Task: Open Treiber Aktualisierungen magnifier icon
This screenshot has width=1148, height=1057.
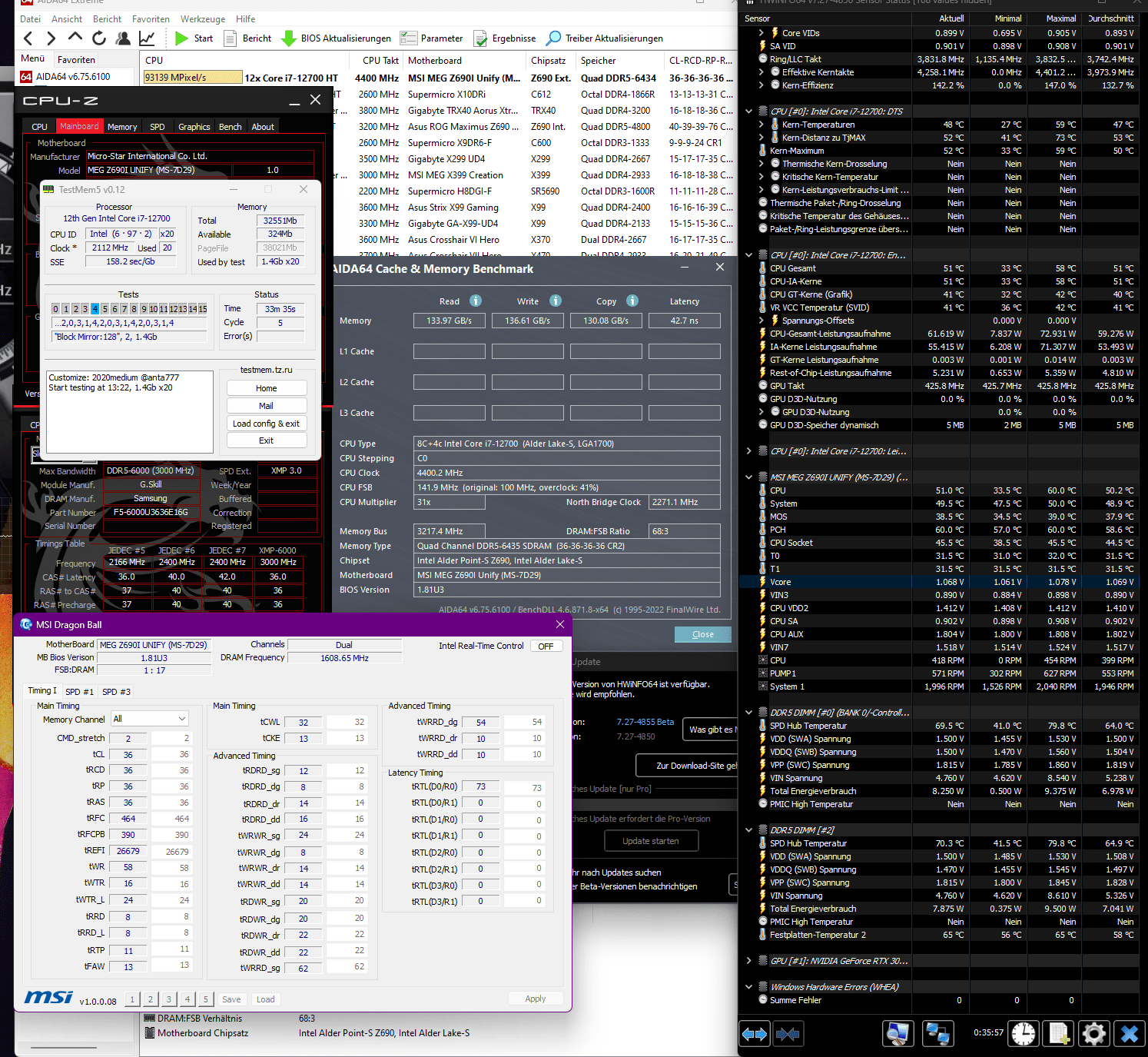Action: [x=553, y=38]
